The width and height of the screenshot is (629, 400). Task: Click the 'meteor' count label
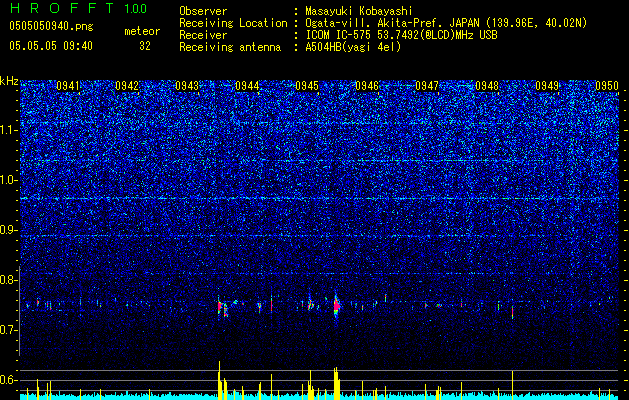142,31
